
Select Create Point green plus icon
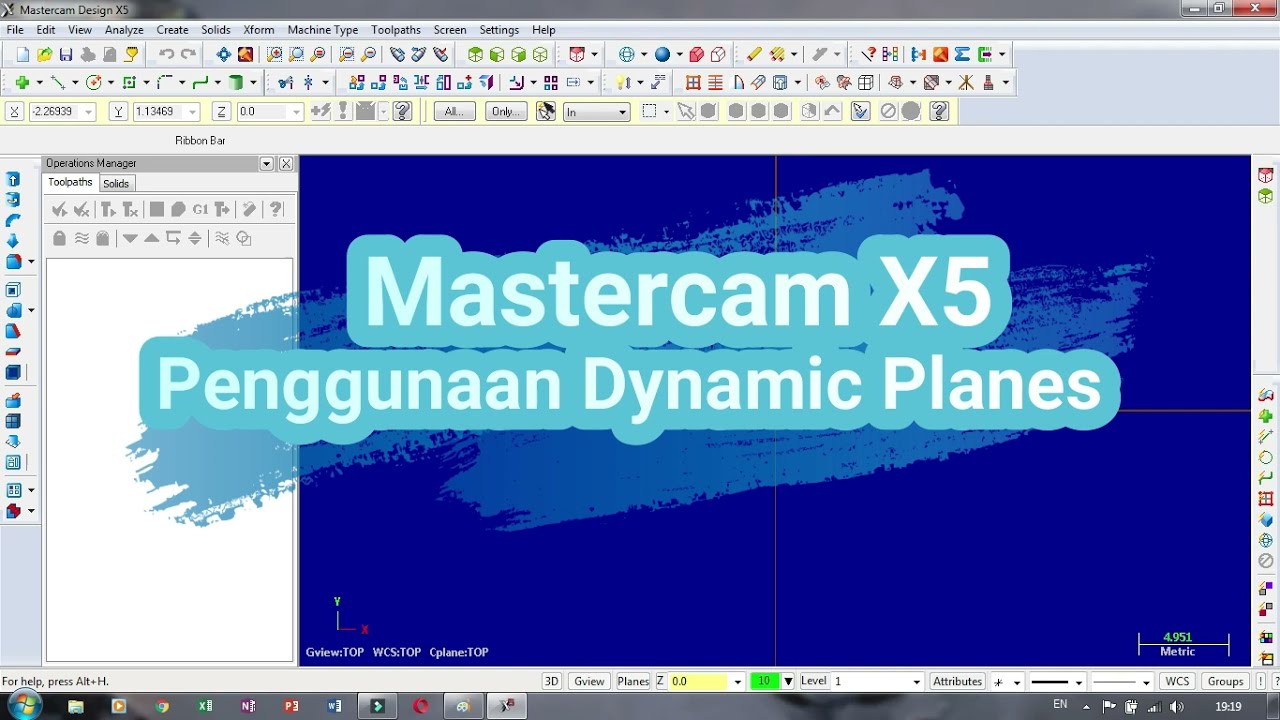(x=22, y=82)
